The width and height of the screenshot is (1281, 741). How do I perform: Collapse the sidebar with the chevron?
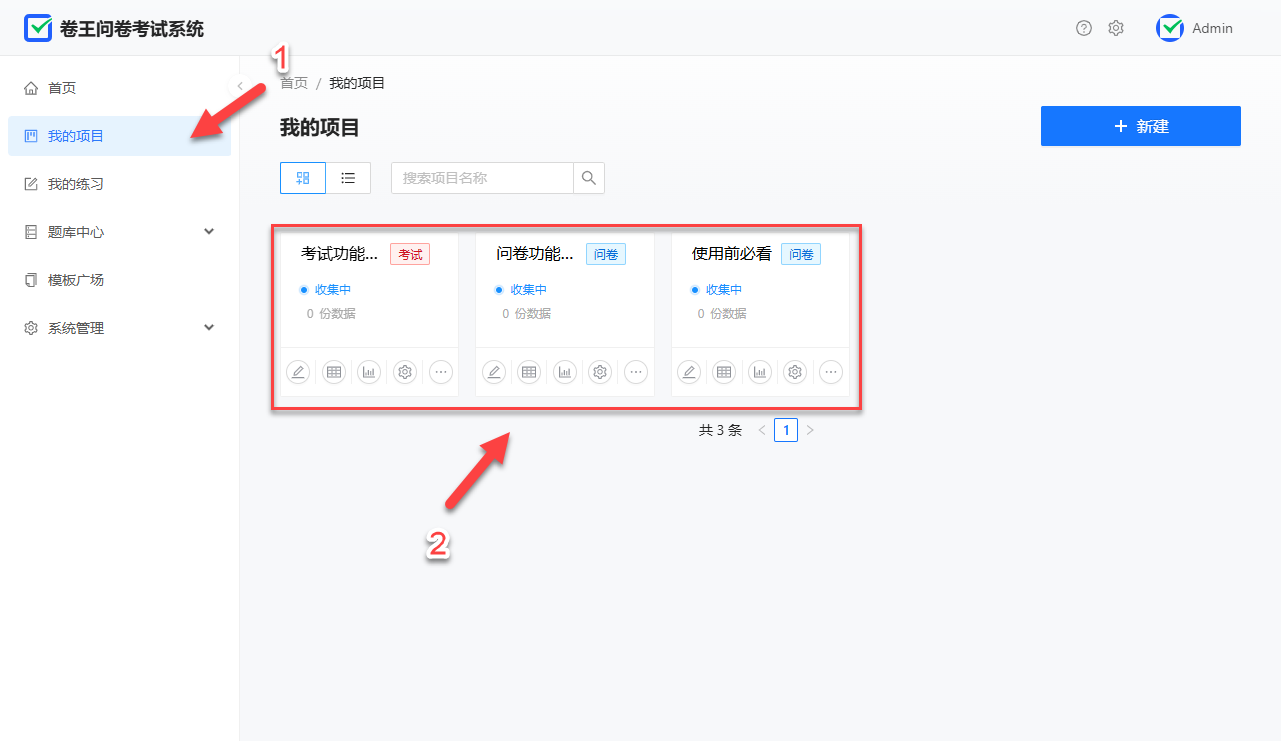click(240, 87)
